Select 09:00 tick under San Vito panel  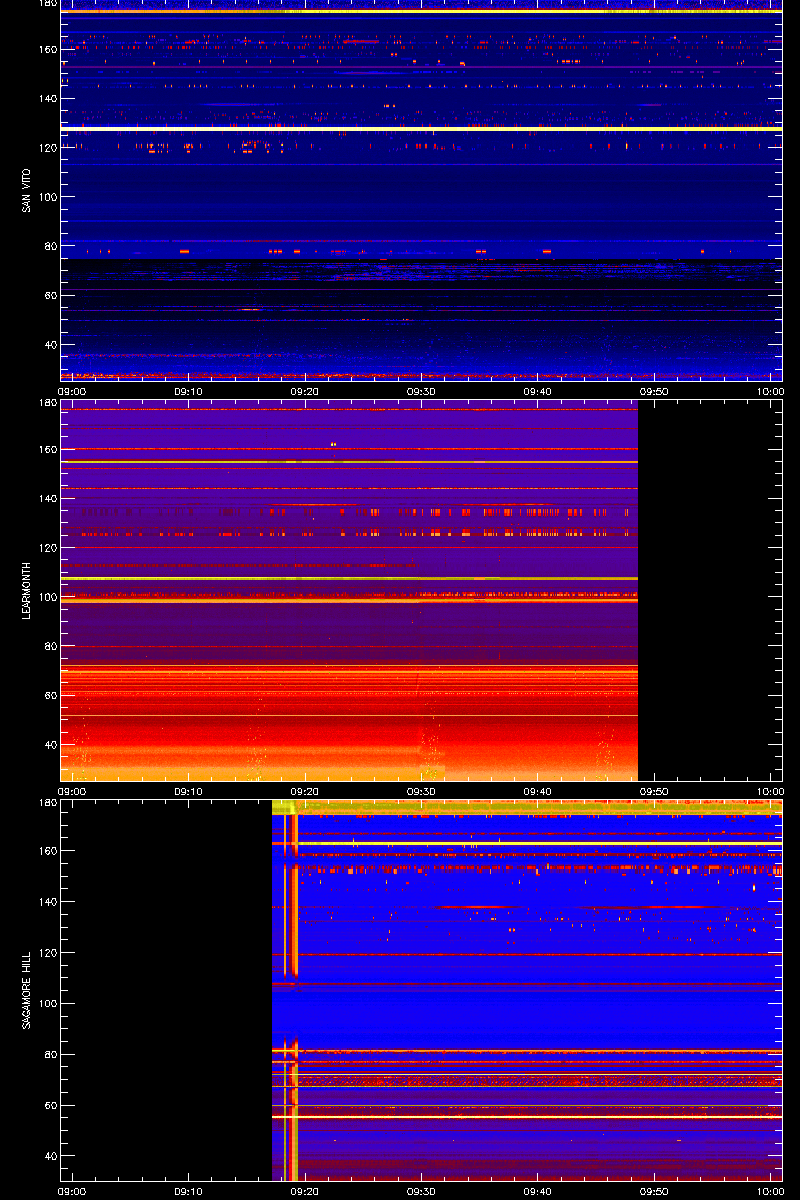tap(71, 391)
